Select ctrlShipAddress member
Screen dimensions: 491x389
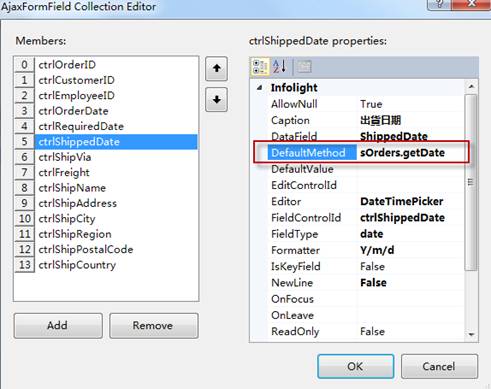pyautogui.click(x=106, y=203)
